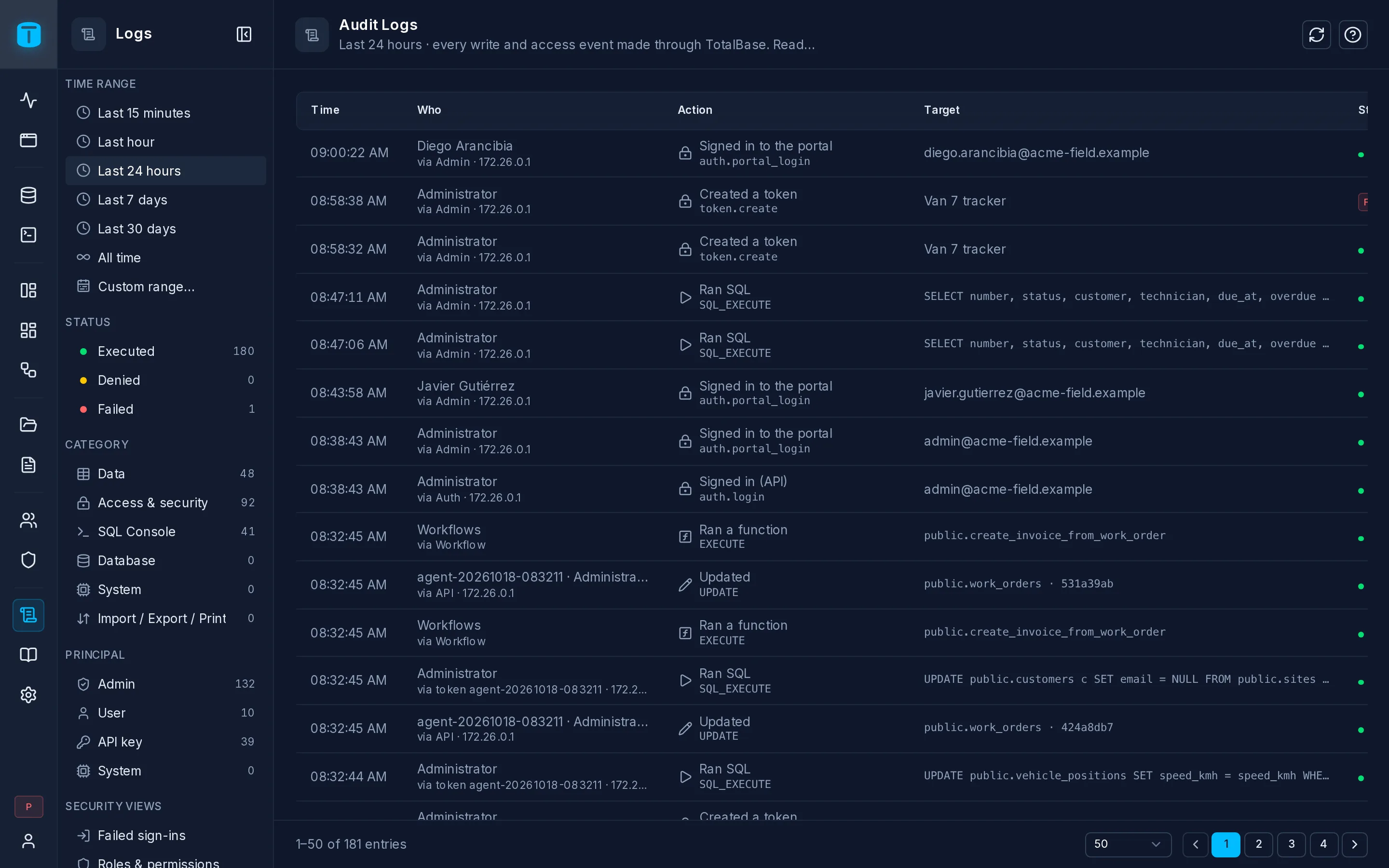Open Failed sign-ins security view
This screenshot has height=868, width=1389.
(x=165, y=835)
